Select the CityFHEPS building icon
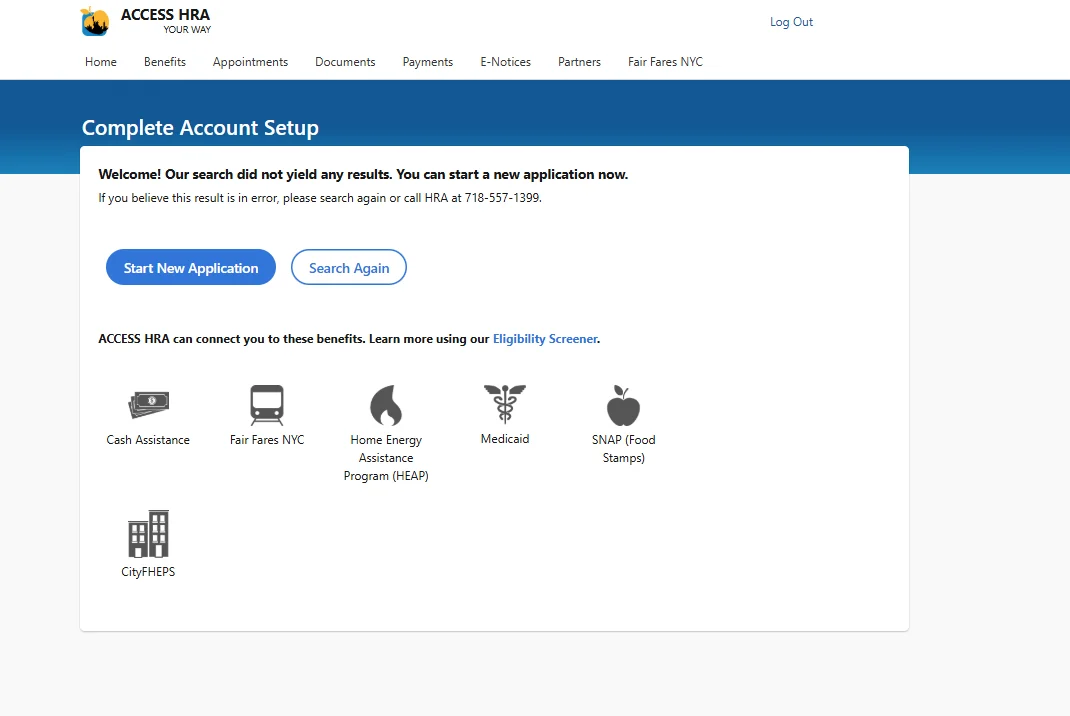 tap(148, 534)
